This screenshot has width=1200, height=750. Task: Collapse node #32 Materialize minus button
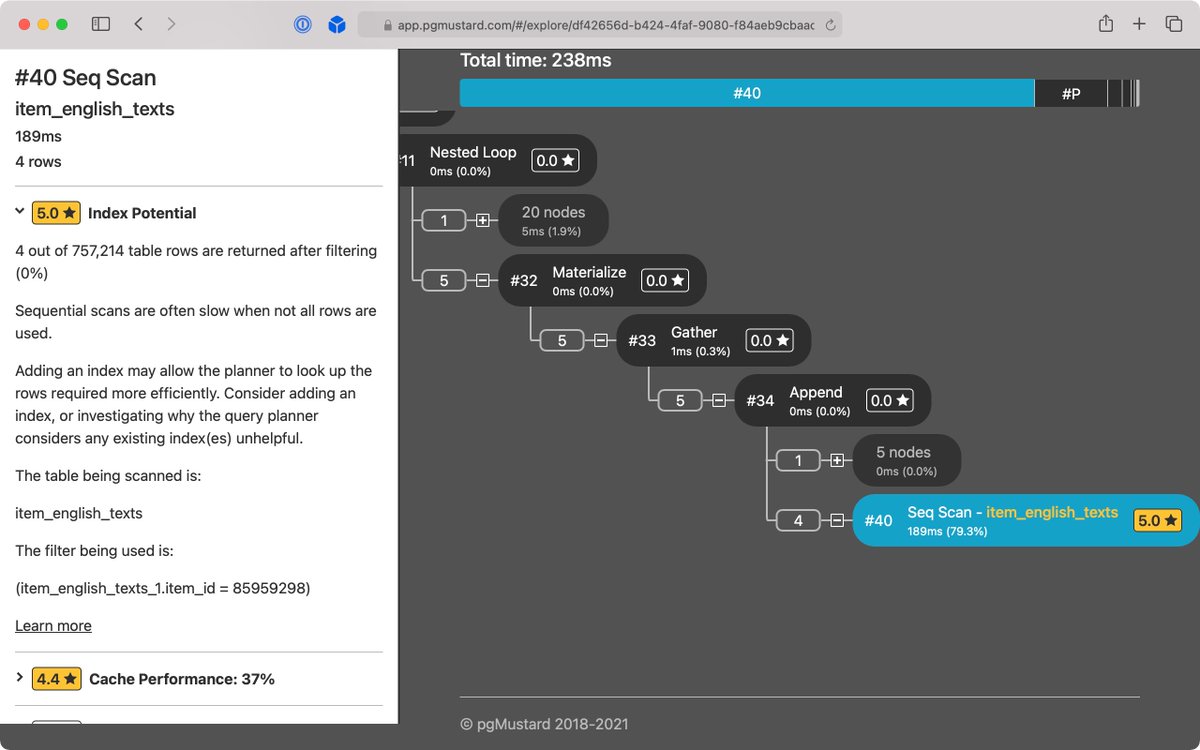coord(483,280)
